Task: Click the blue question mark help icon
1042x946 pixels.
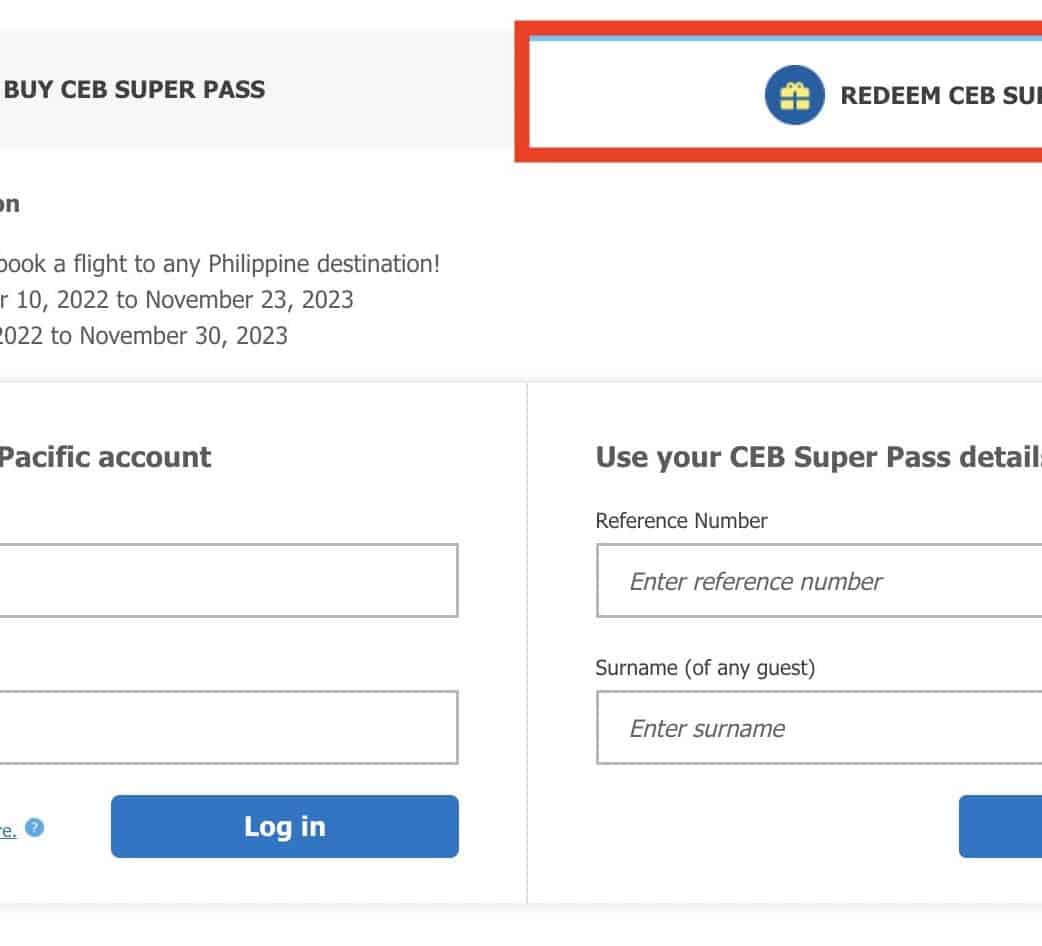Action: [35, 828]
